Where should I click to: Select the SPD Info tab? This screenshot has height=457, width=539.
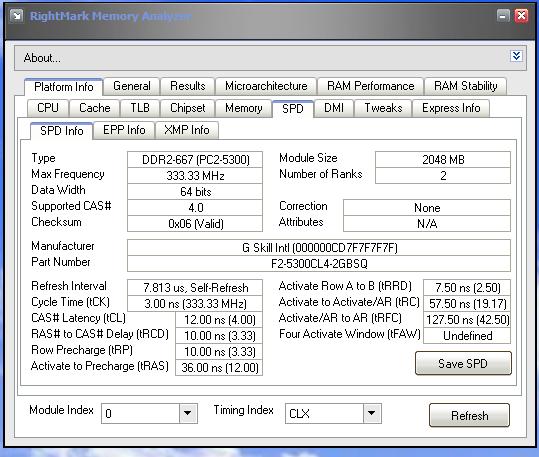(62, 131)
